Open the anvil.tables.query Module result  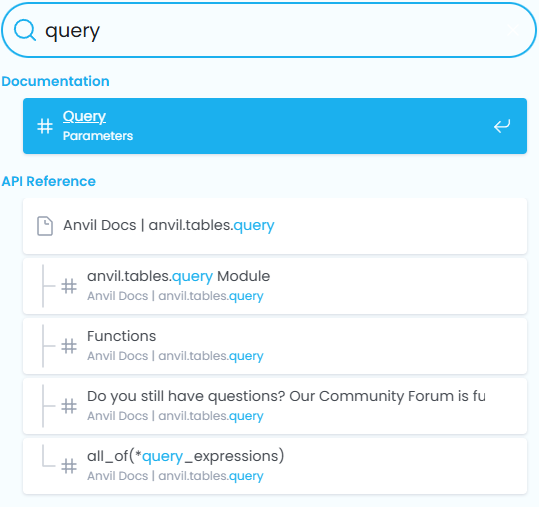pyautogui.click(x=275, y=286)
